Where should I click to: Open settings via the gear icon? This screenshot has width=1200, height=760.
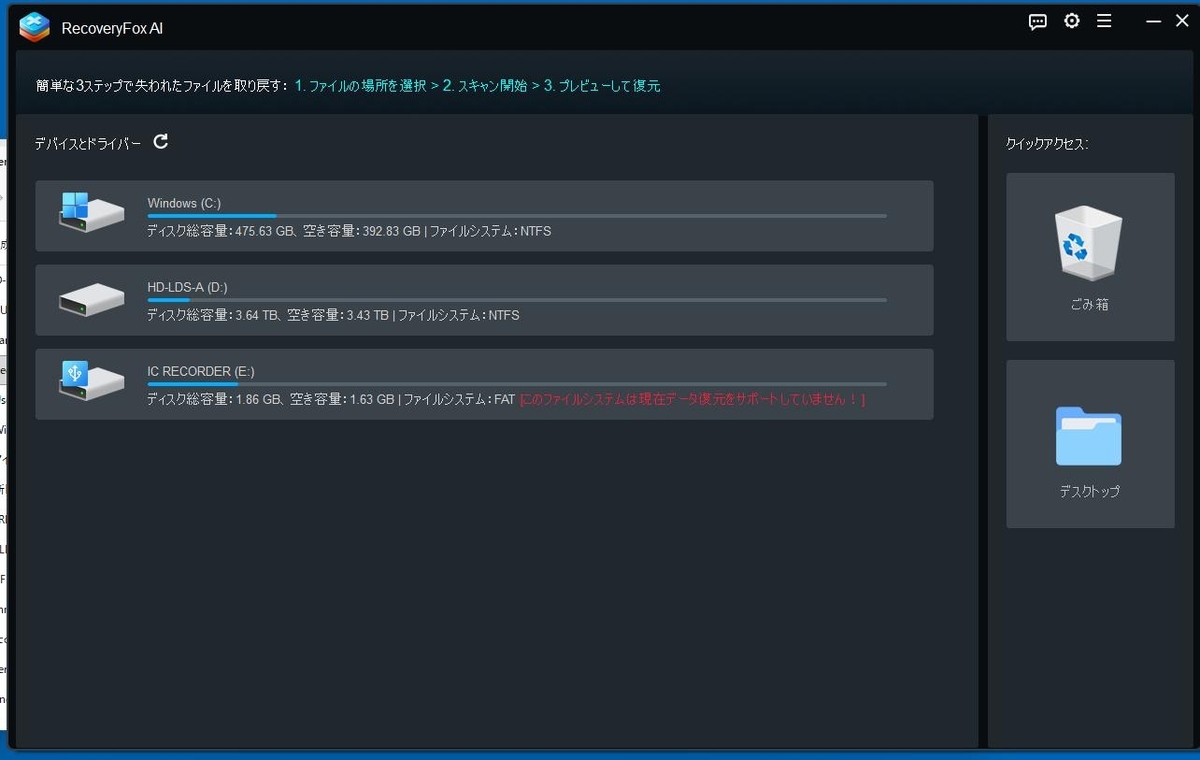(1072, 21)
